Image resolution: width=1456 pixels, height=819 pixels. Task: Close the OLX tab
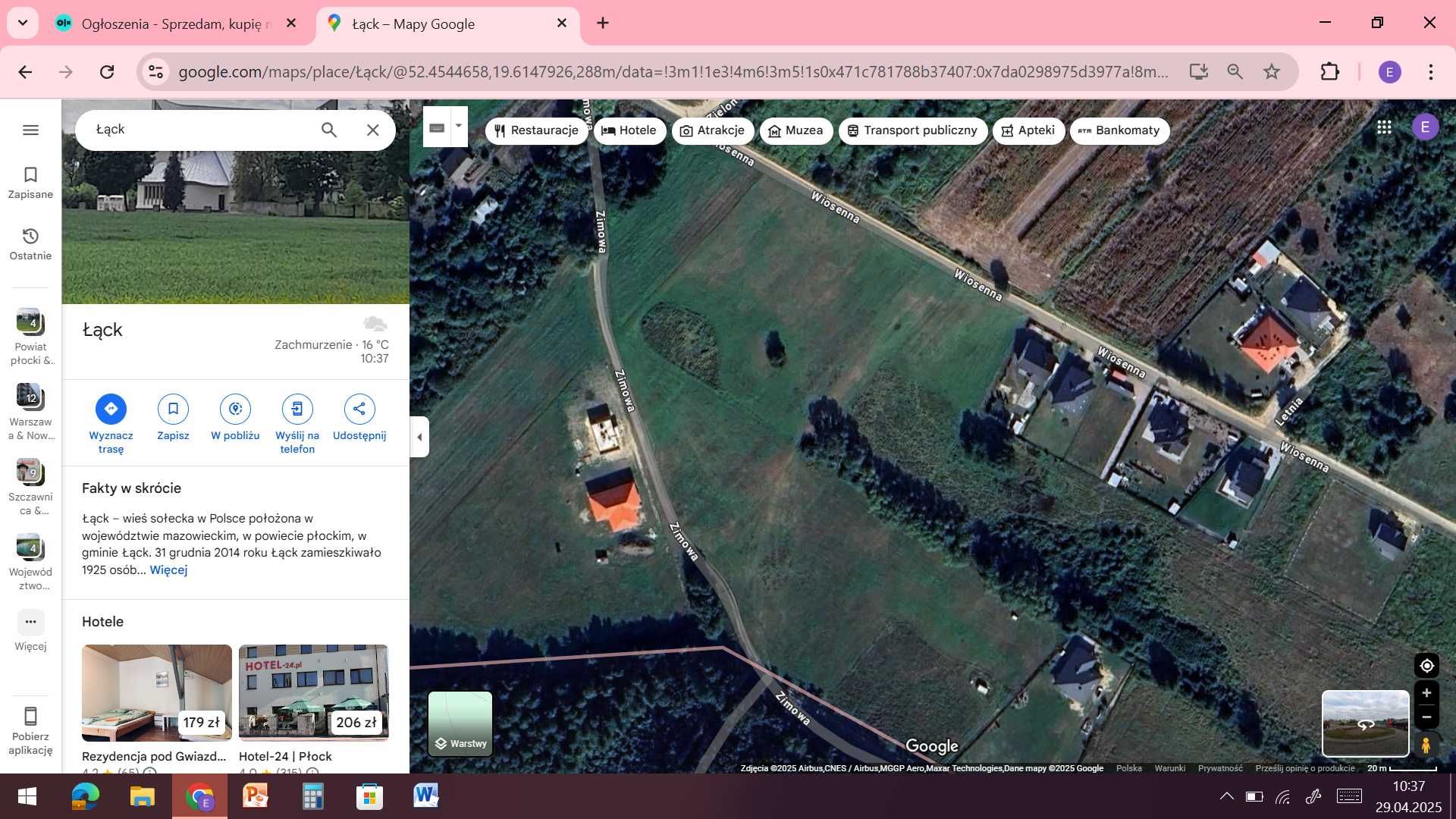[x=291, y=24]
